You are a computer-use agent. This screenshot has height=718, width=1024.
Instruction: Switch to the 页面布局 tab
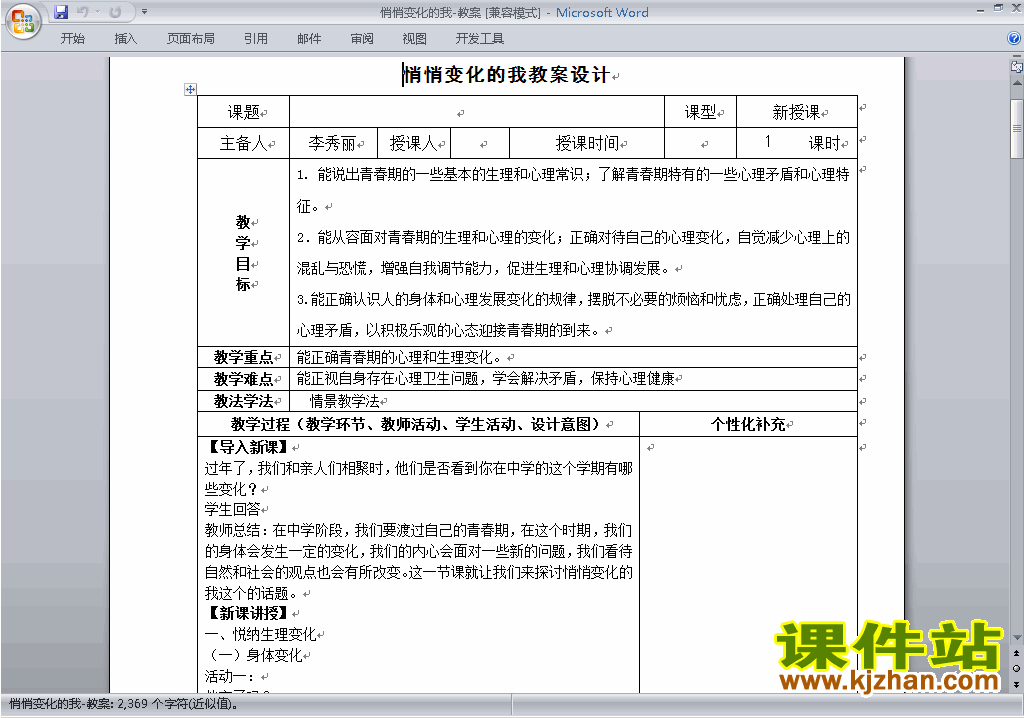click(x=191, y=39)
